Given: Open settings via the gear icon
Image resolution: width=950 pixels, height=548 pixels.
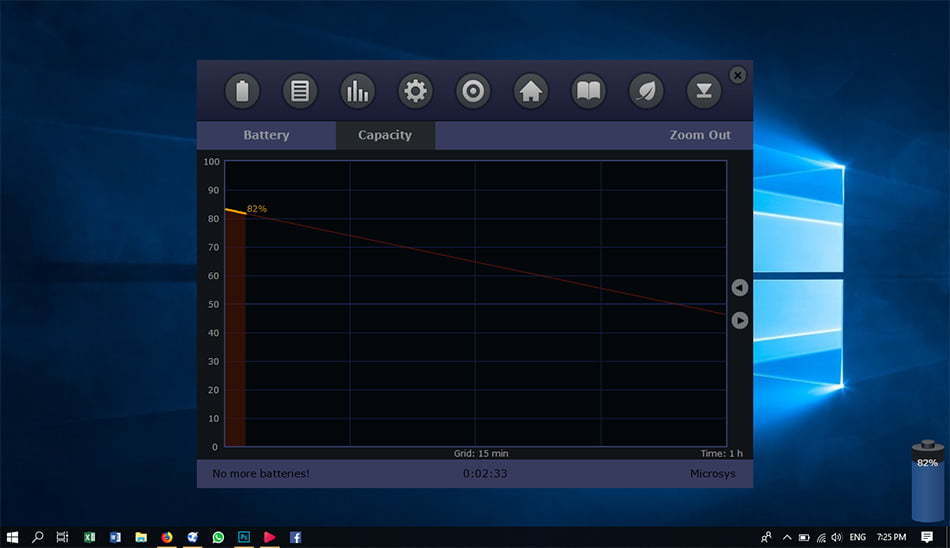Looking at the screenshot, I should click(415, 92).
